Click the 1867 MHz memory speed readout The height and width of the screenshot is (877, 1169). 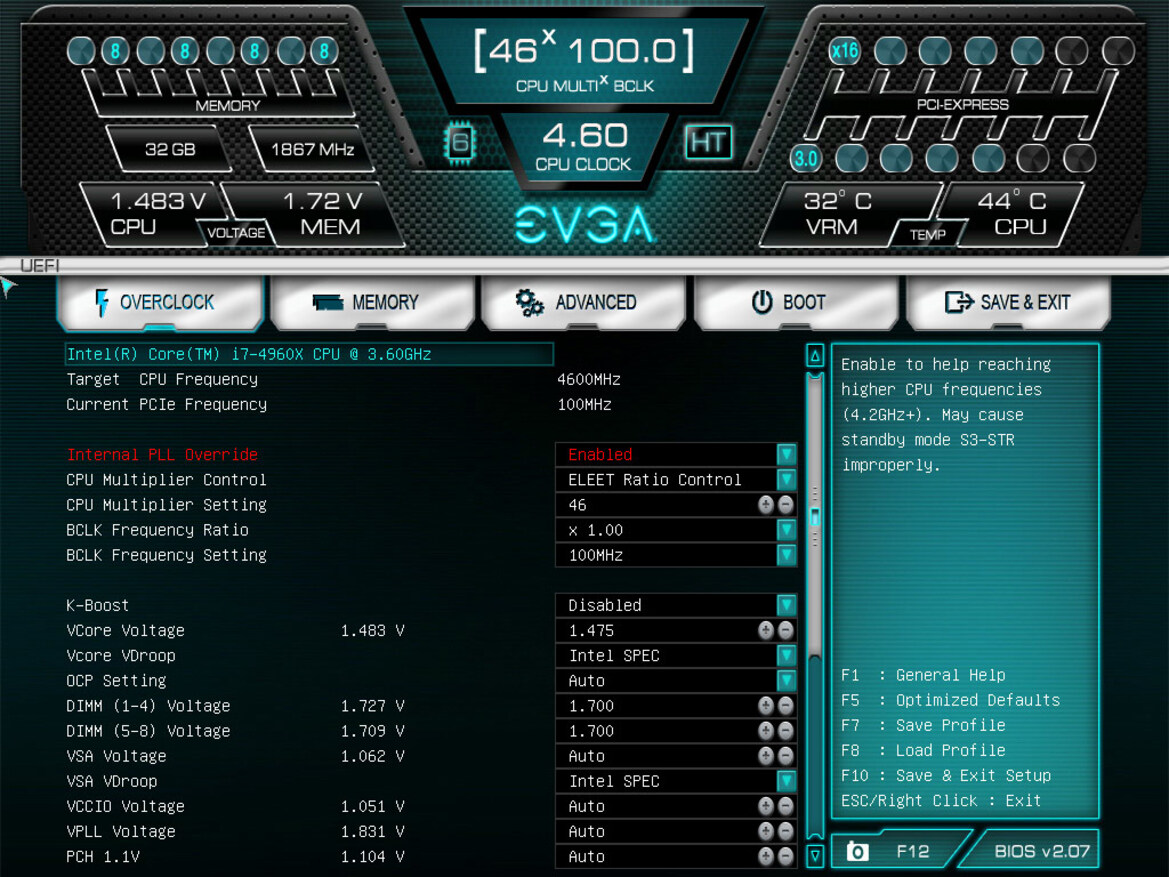point(312,149)
